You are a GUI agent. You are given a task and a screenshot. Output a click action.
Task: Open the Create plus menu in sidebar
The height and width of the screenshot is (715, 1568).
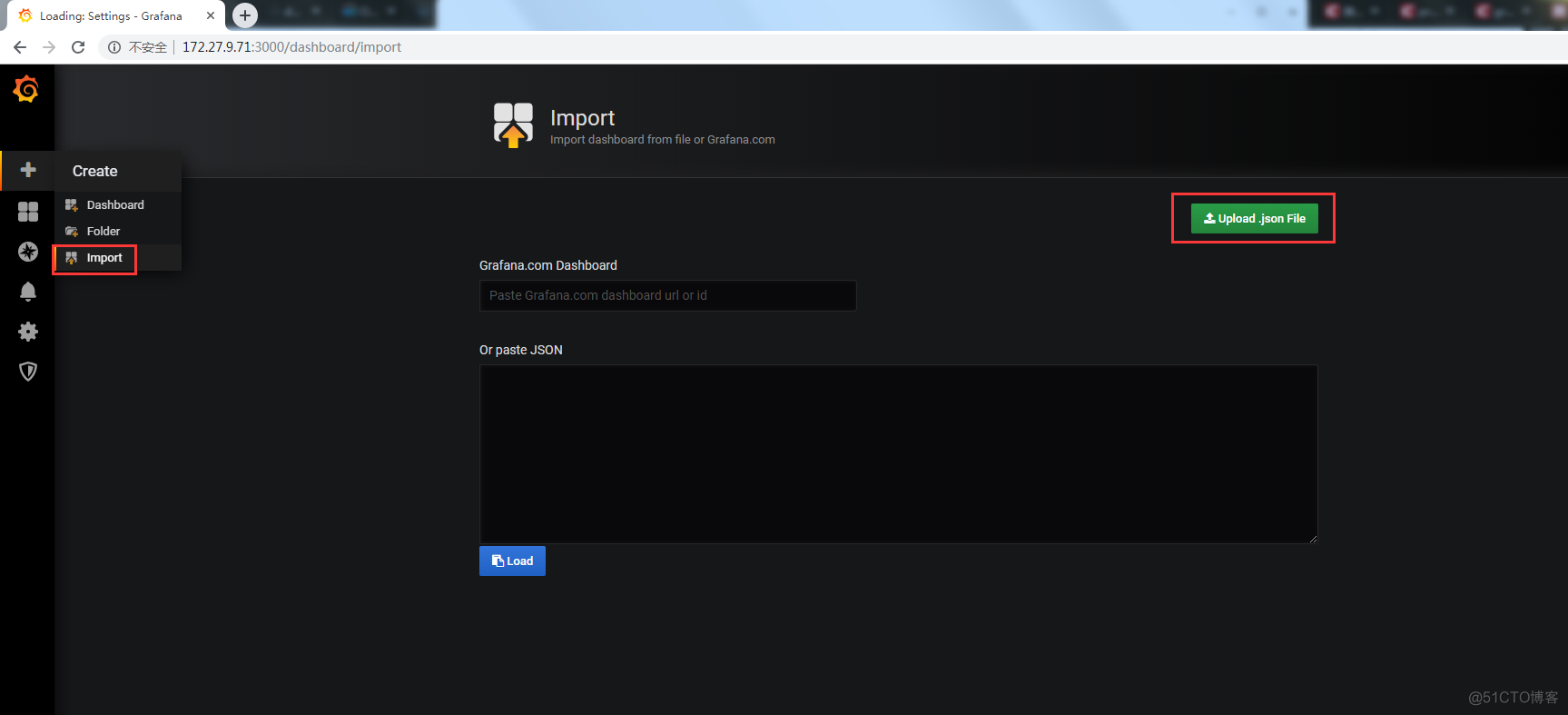point(28,170)
